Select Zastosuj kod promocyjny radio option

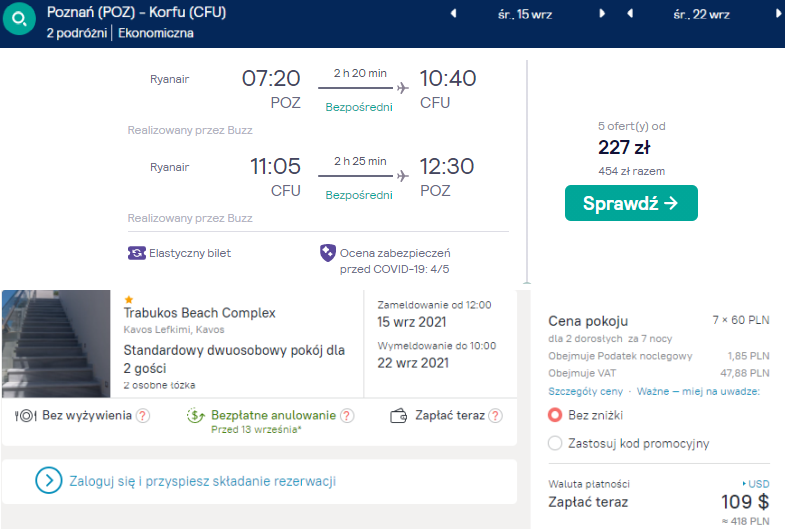tap(556, 443)
